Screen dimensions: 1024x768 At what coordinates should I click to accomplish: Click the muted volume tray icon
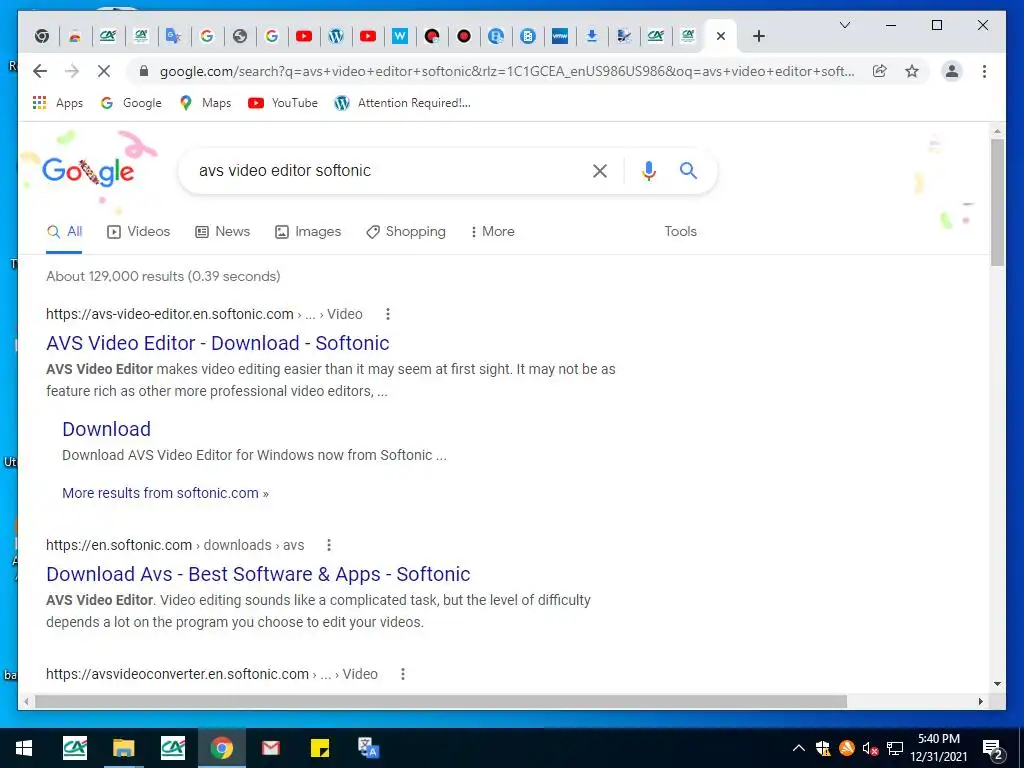pos(871,748)
